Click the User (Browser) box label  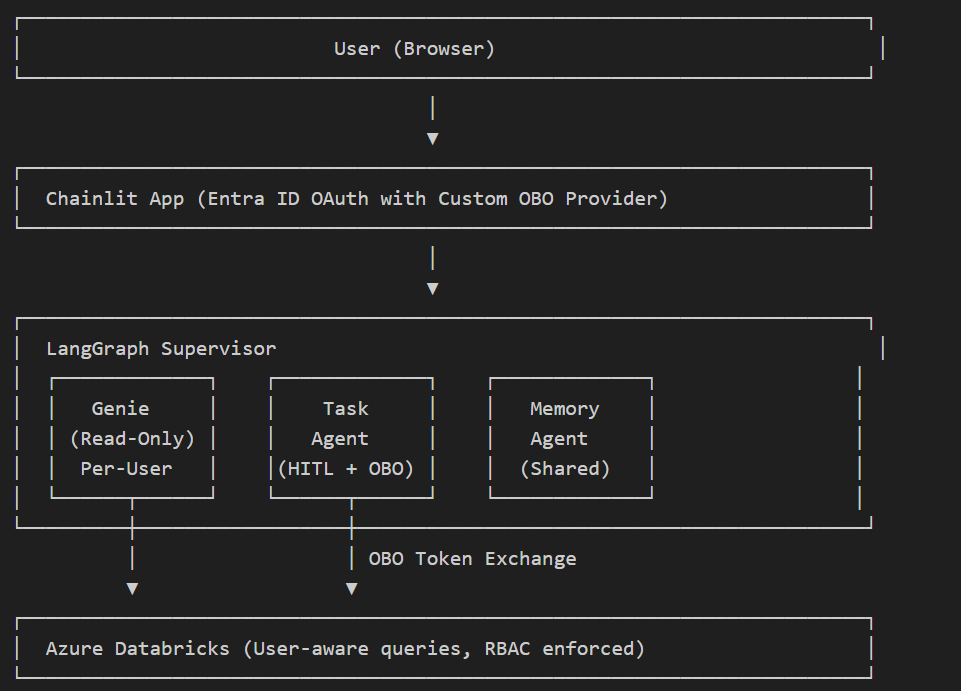[414, 48]
